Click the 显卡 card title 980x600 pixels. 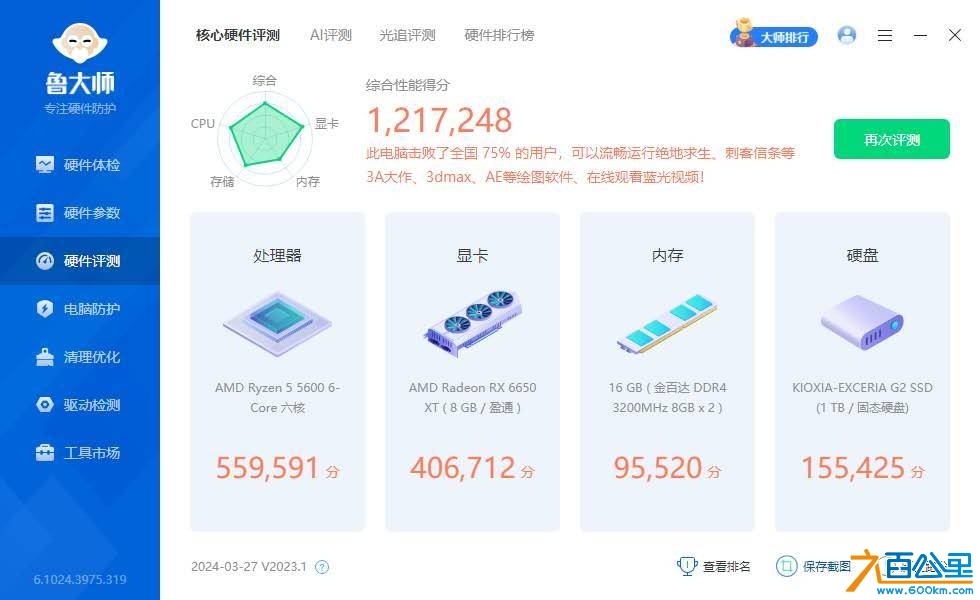point(472,255)
